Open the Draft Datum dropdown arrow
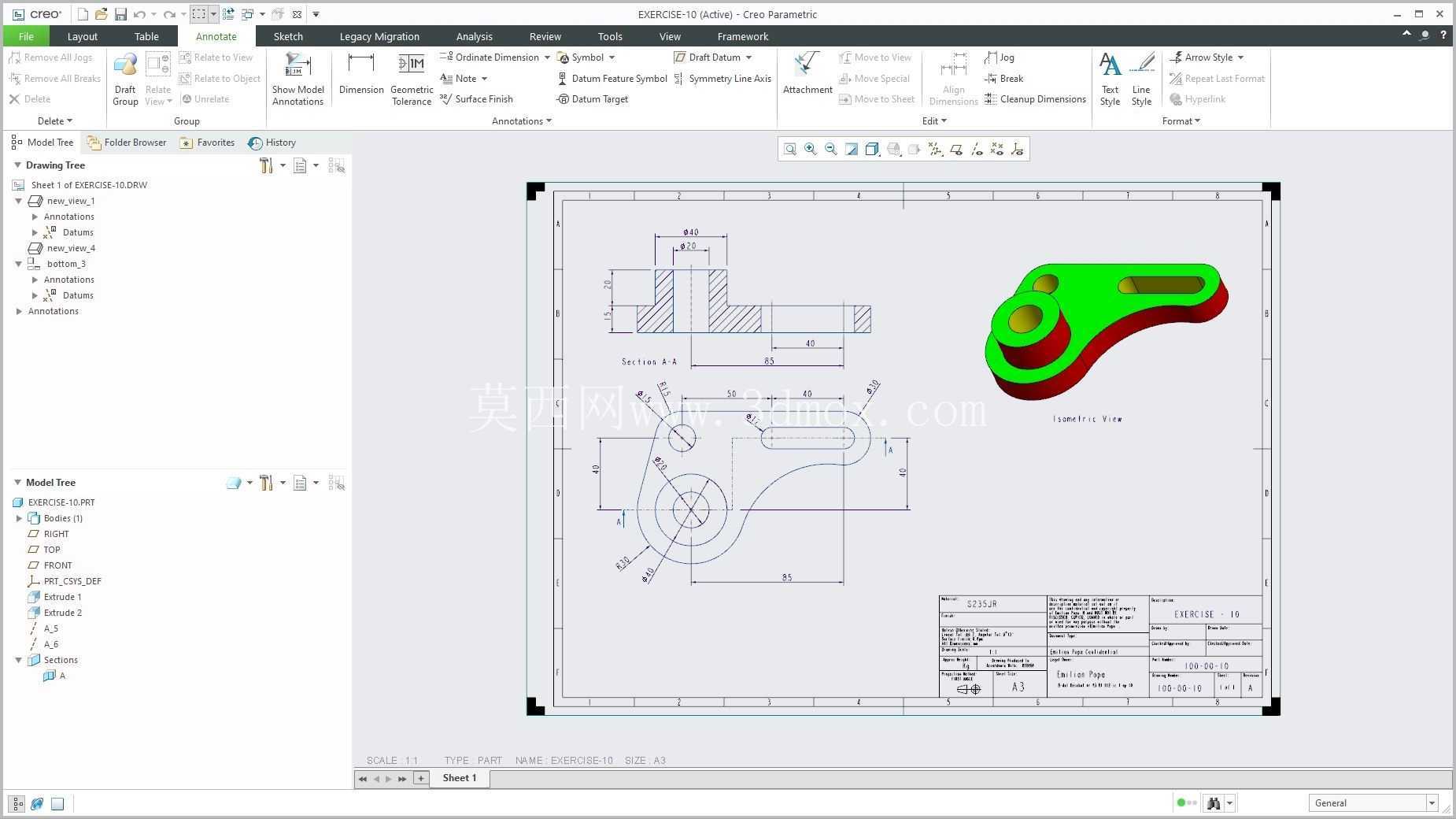This screenshot has height=819, width=1456. (748, 57)
